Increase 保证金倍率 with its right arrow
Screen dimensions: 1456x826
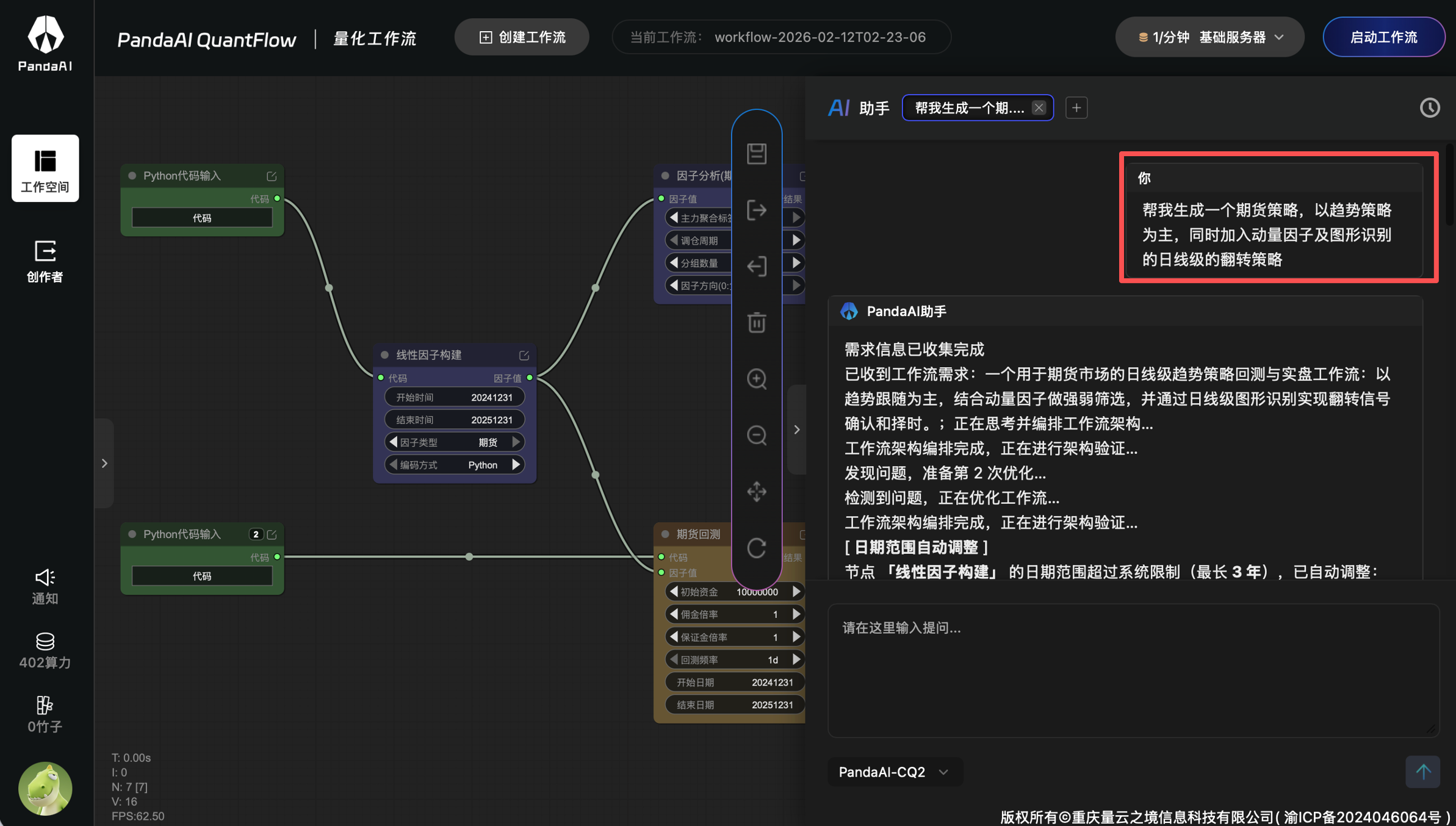796,637
